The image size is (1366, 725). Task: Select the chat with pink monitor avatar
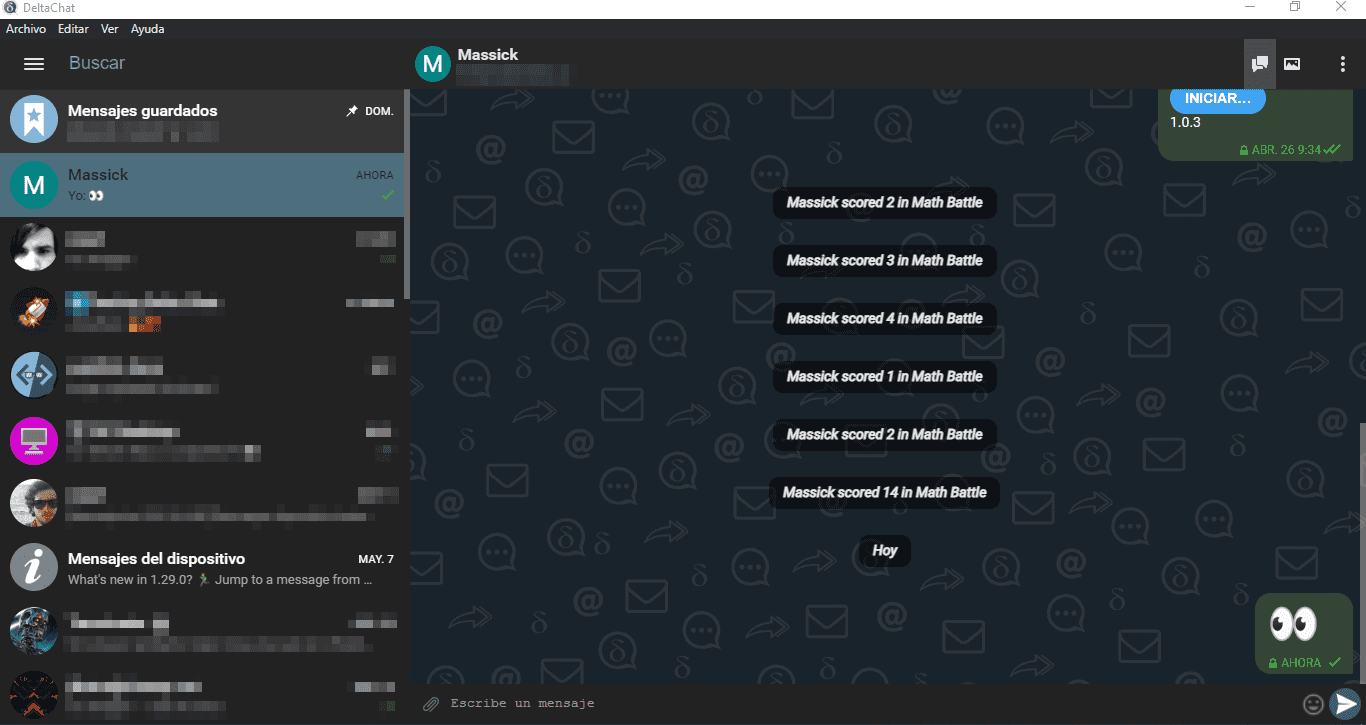[200, 441]
